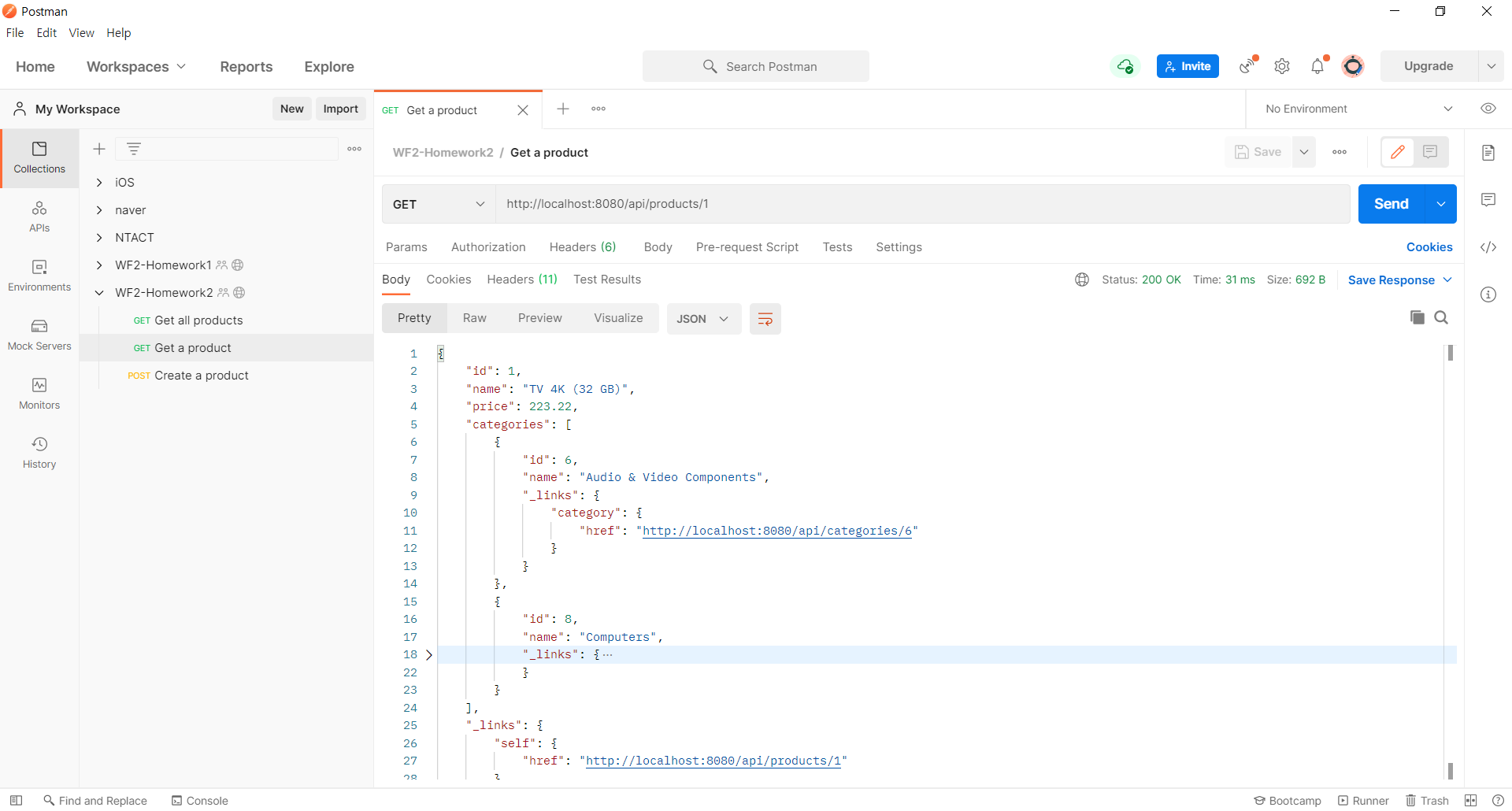This screenshot has height=811, width=1512.
Task: Click the Import button
Action: (341, 109)
